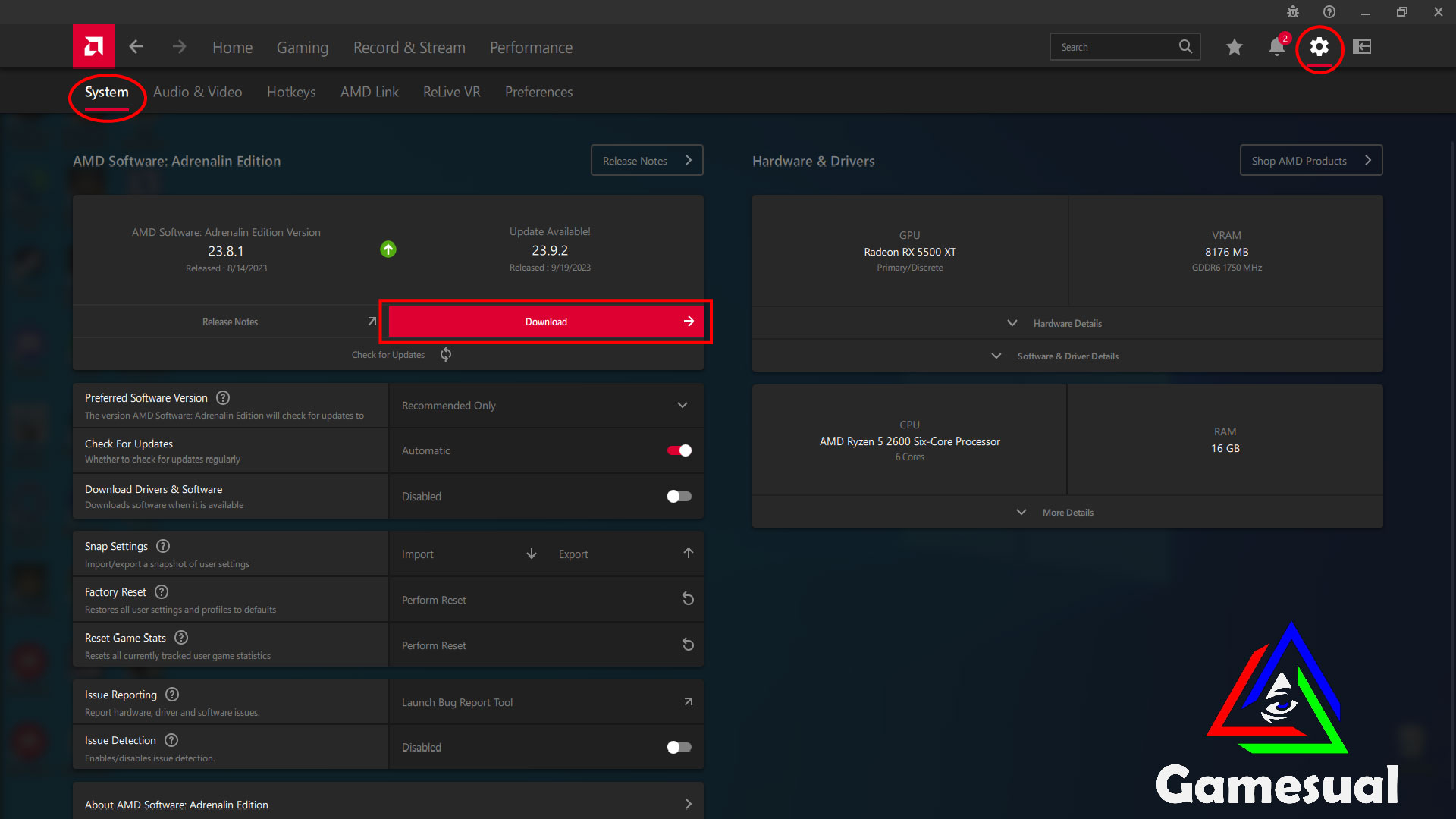
Task: Click the Import down arrow icon
Action: [532, 554]
